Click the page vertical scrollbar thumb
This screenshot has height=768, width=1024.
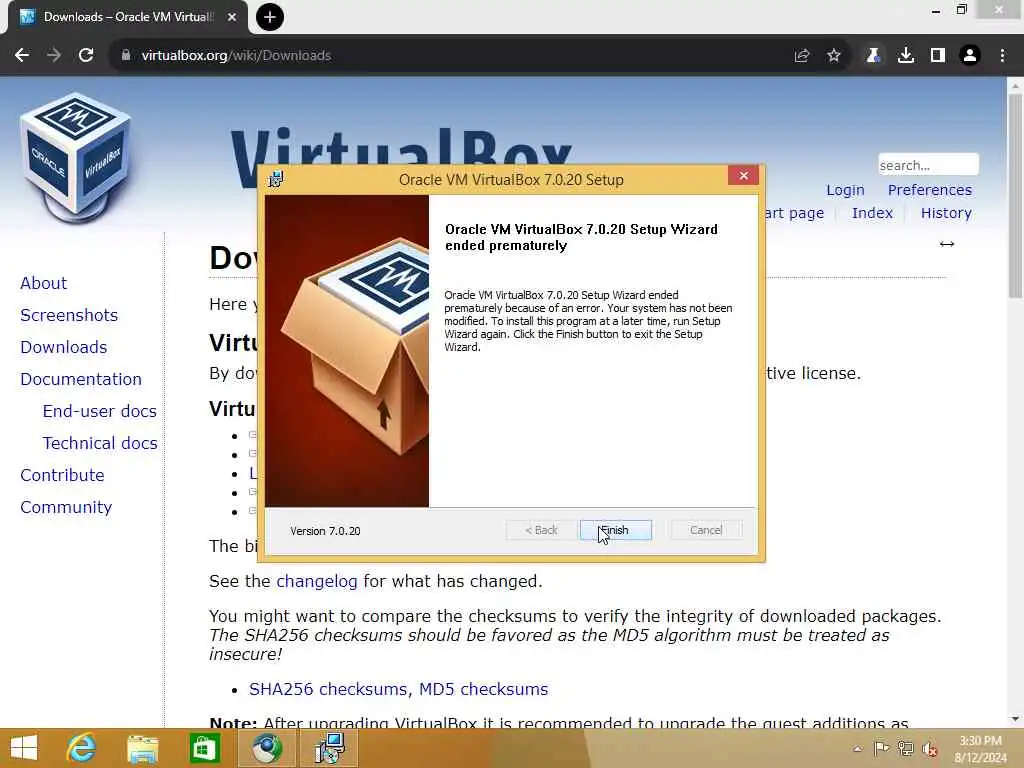point(1015,196)
